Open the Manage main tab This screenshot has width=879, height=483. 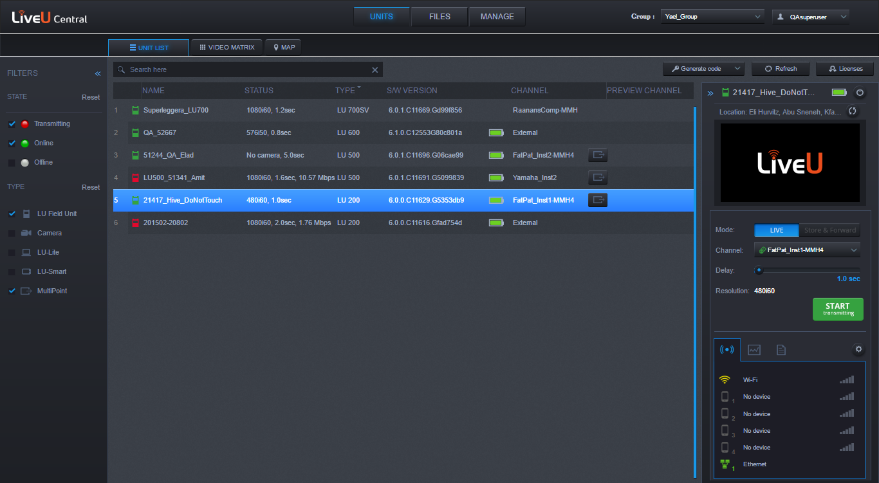coord(497,17)
